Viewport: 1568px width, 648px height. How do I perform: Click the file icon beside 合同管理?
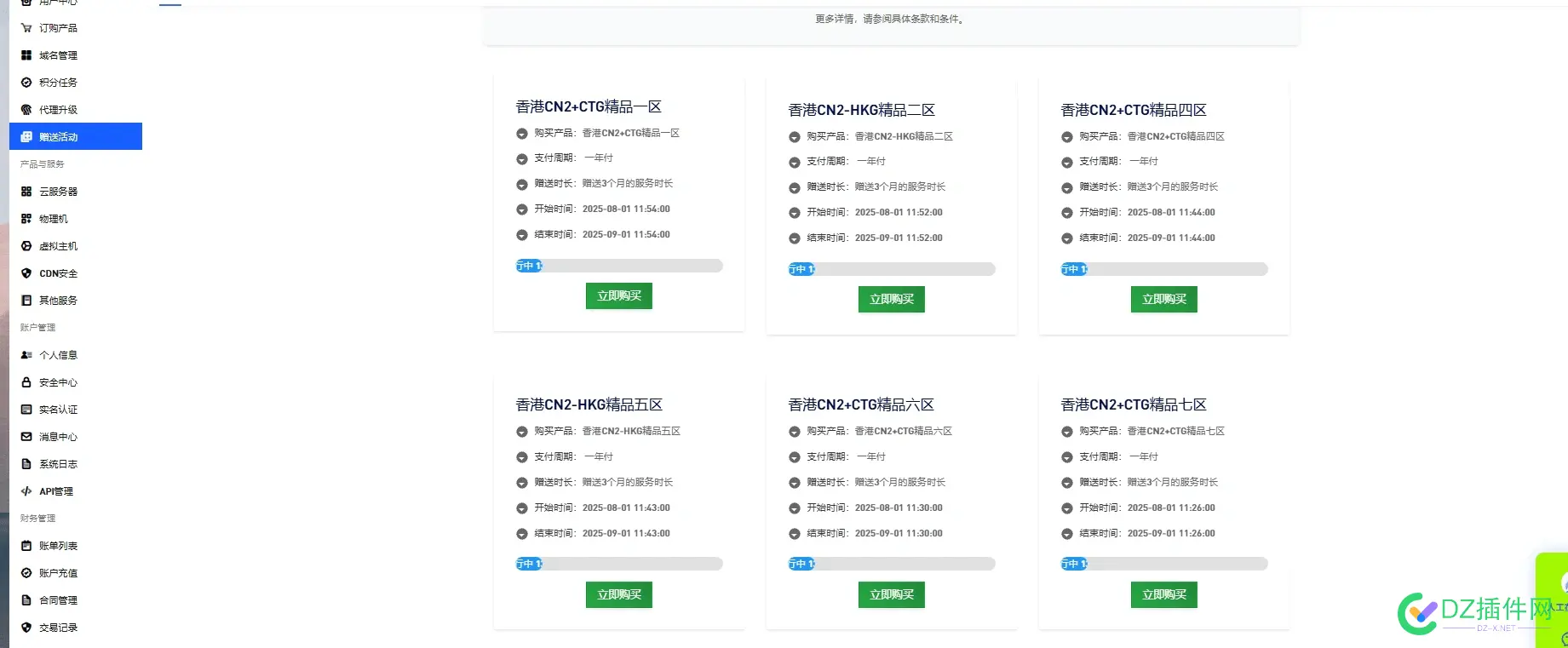click(x=26, y=600)
